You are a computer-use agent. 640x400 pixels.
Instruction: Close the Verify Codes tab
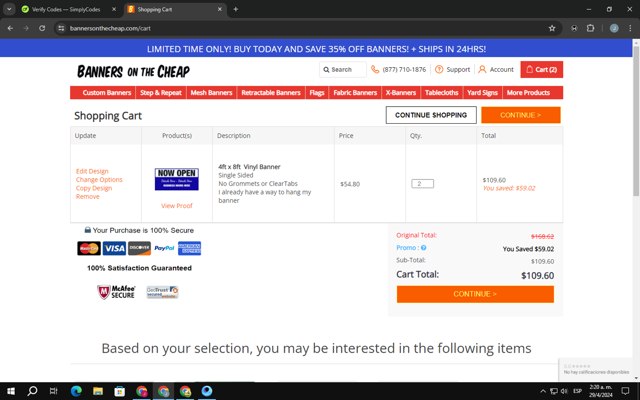[114, 9]
